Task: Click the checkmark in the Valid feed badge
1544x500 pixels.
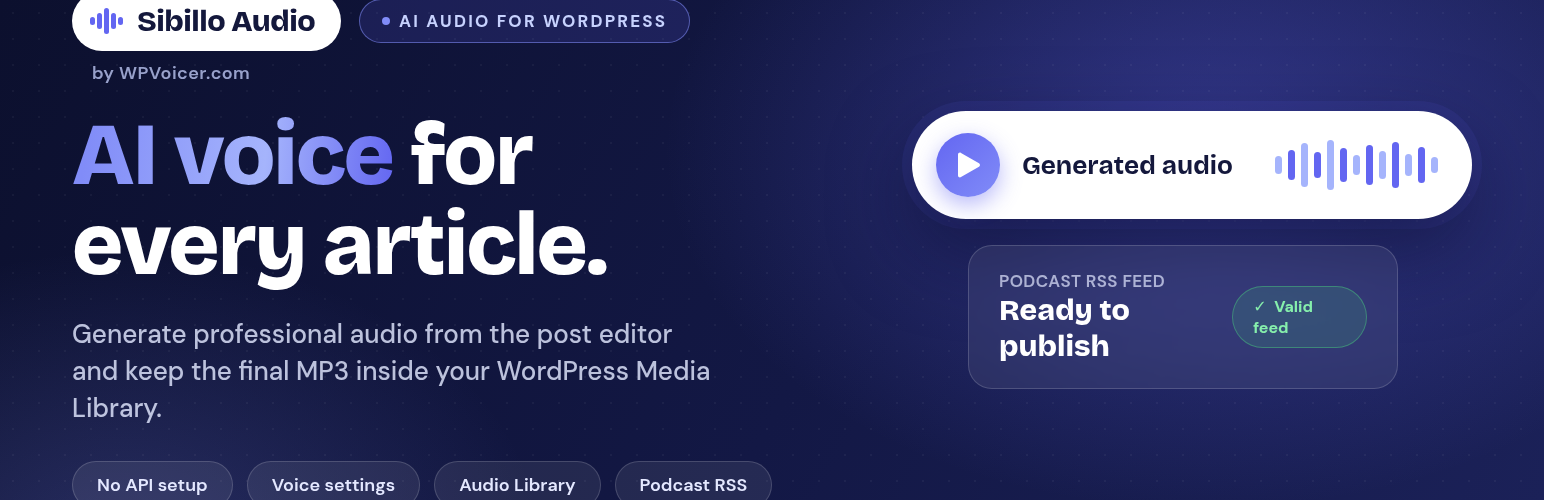Action: 1259,307
